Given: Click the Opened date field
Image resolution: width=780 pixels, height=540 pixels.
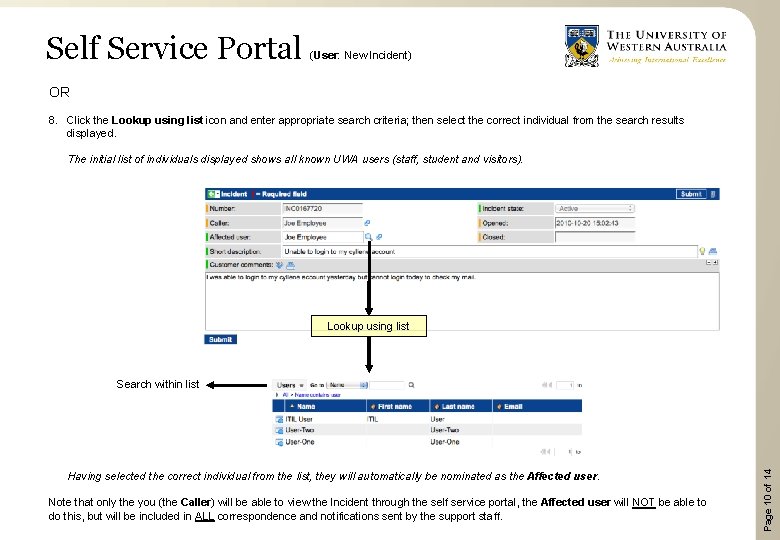Looking at the screenshot, I should 595,223.
